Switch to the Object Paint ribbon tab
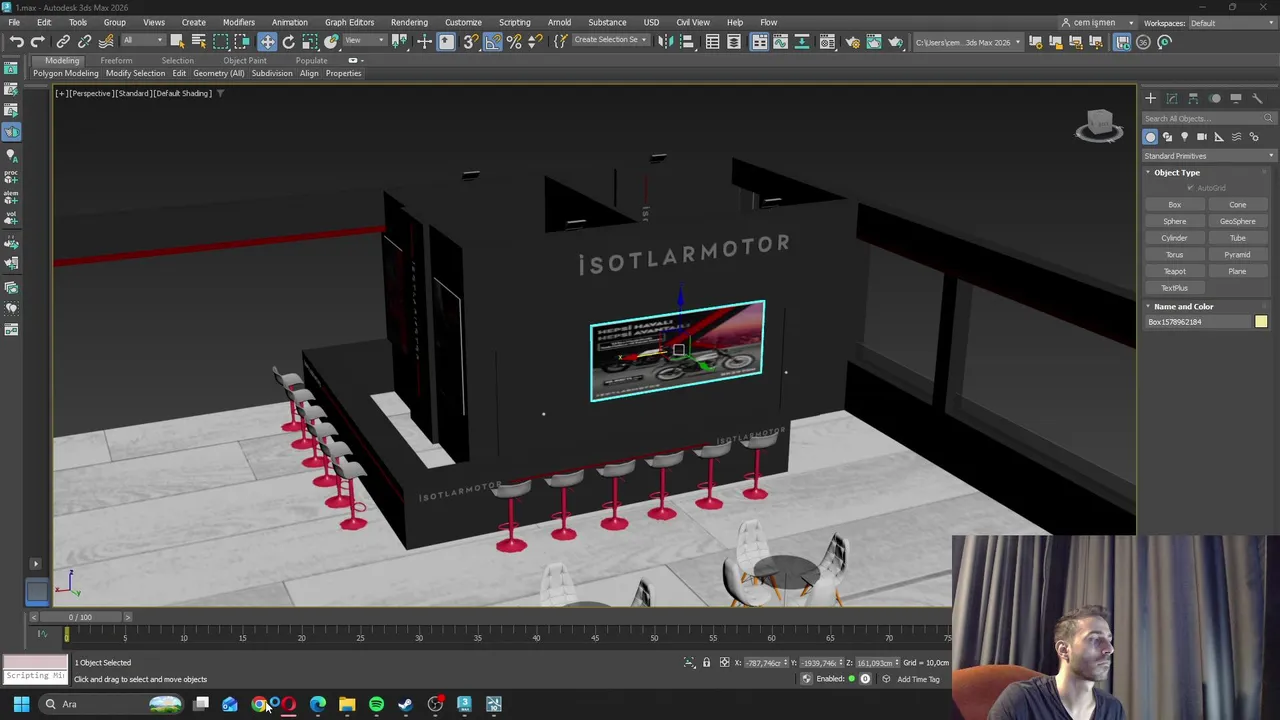Viewport: 1280px width, 720px height. pyautogui.click(x=245, y=60)
